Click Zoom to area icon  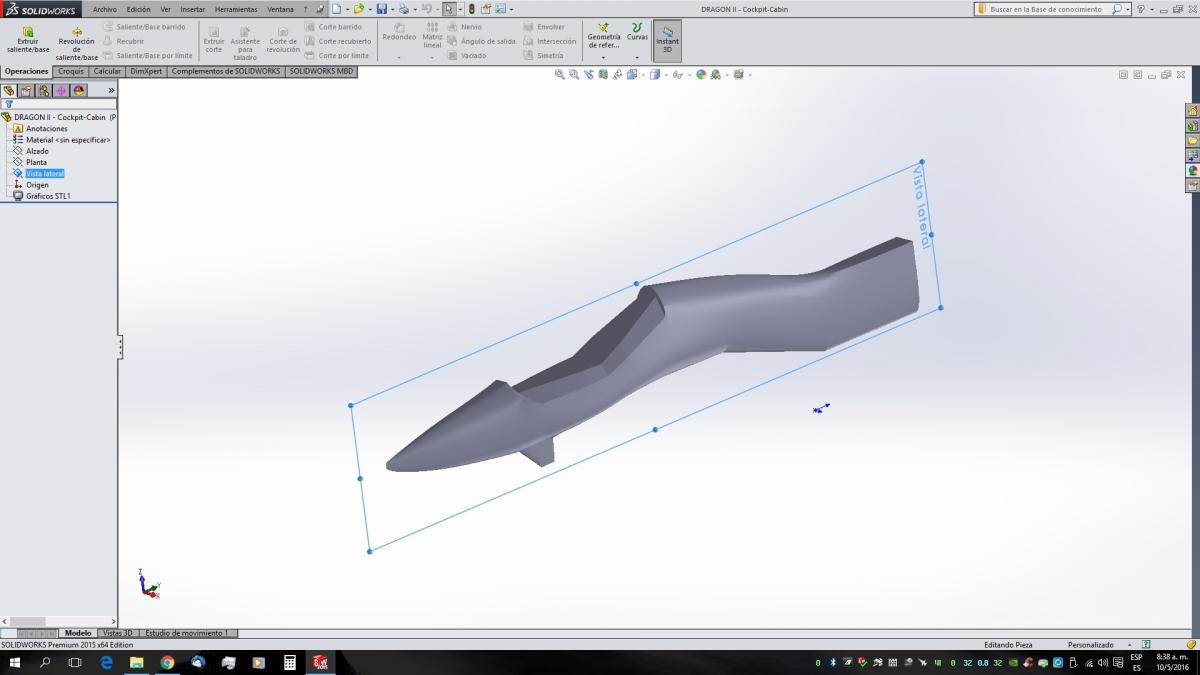(x=574, y=74)
